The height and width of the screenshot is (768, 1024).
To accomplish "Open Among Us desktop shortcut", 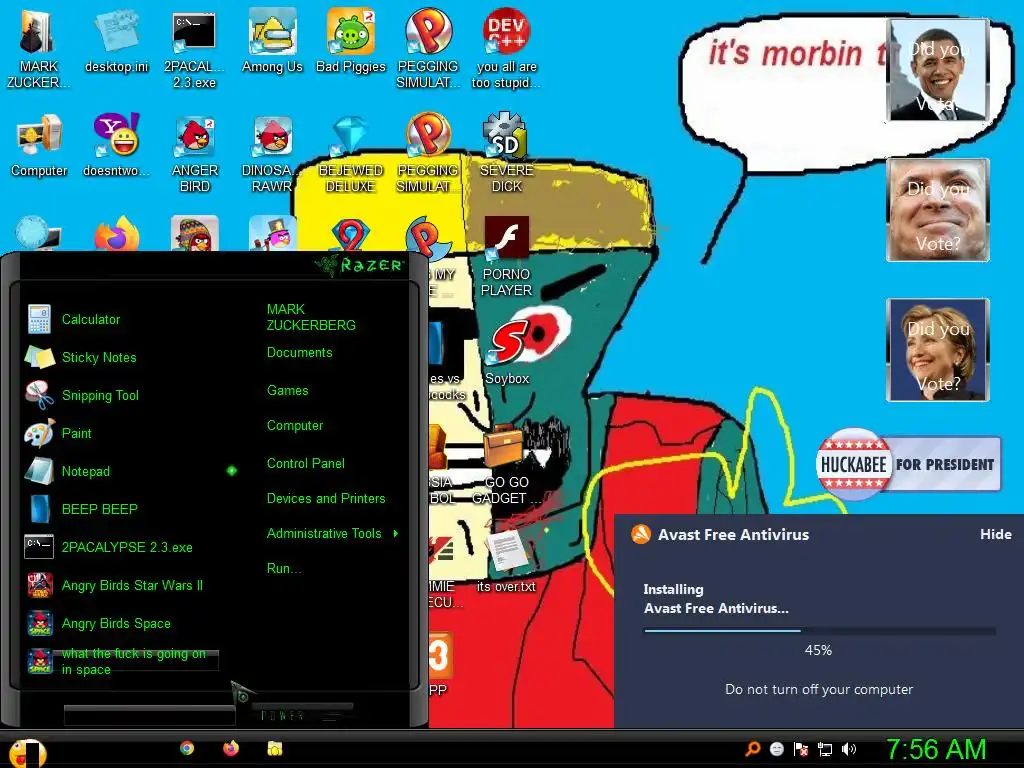I will pyautogui.click(x=272, y=42).
